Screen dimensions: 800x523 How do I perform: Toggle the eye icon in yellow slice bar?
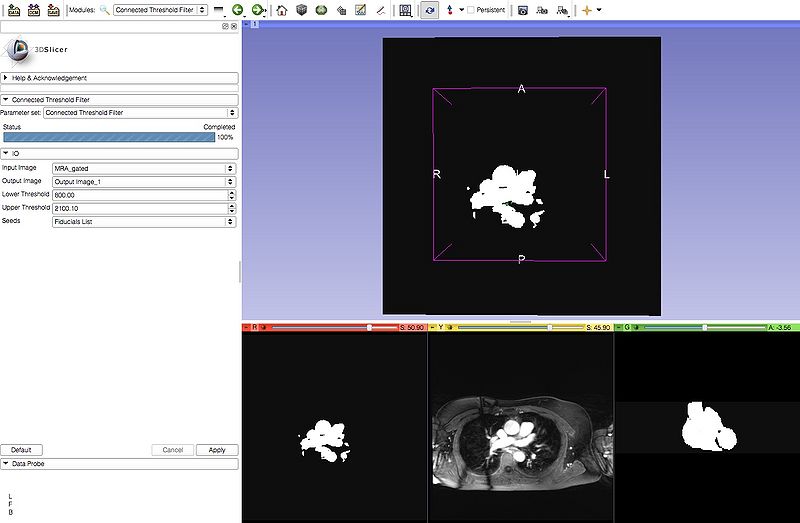point(450,327)
